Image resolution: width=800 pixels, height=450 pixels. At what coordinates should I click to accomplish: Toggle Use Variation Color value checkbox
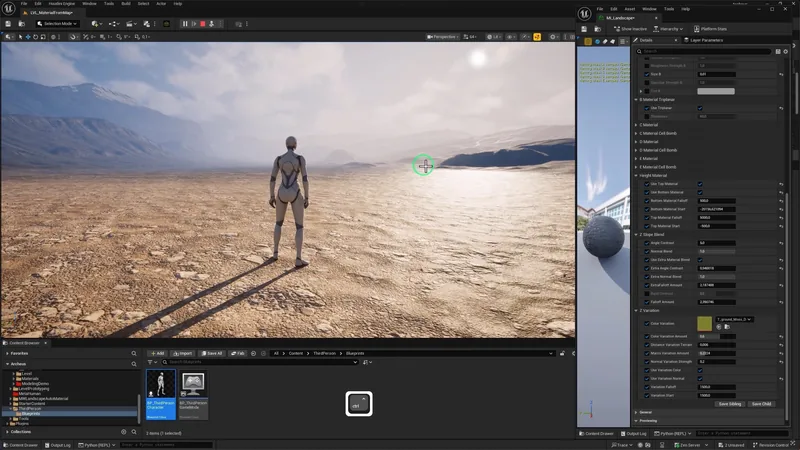pos(700,370)
